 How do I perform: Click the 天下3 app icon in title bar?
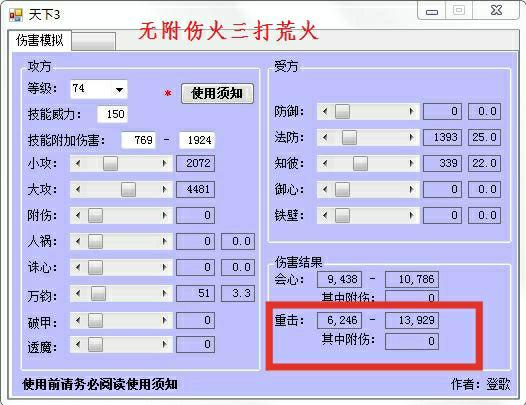(15, 14)
